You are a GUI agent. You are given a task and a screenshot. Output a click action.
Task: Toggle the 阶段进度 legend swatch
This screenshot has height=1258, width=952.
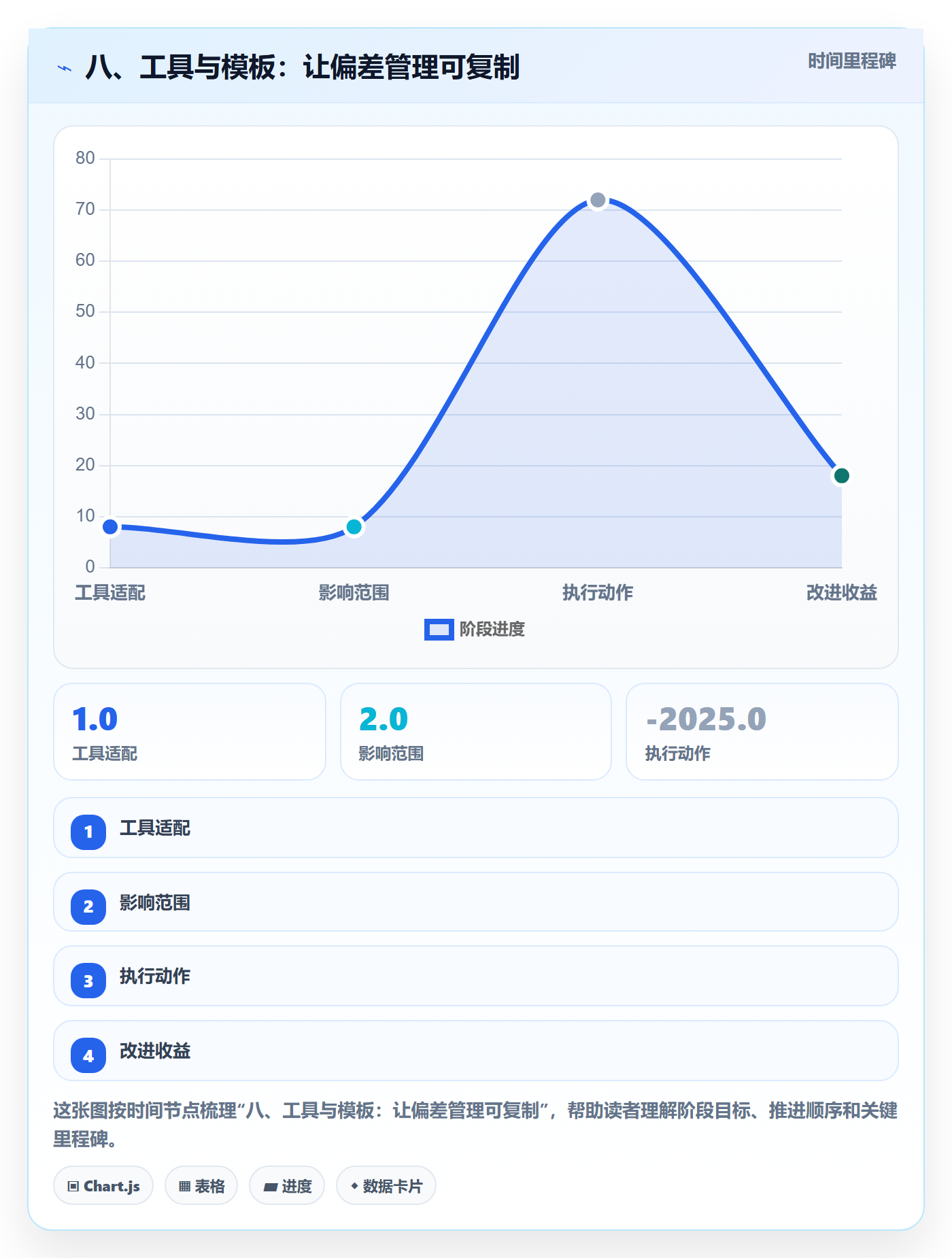coord(439,630)
